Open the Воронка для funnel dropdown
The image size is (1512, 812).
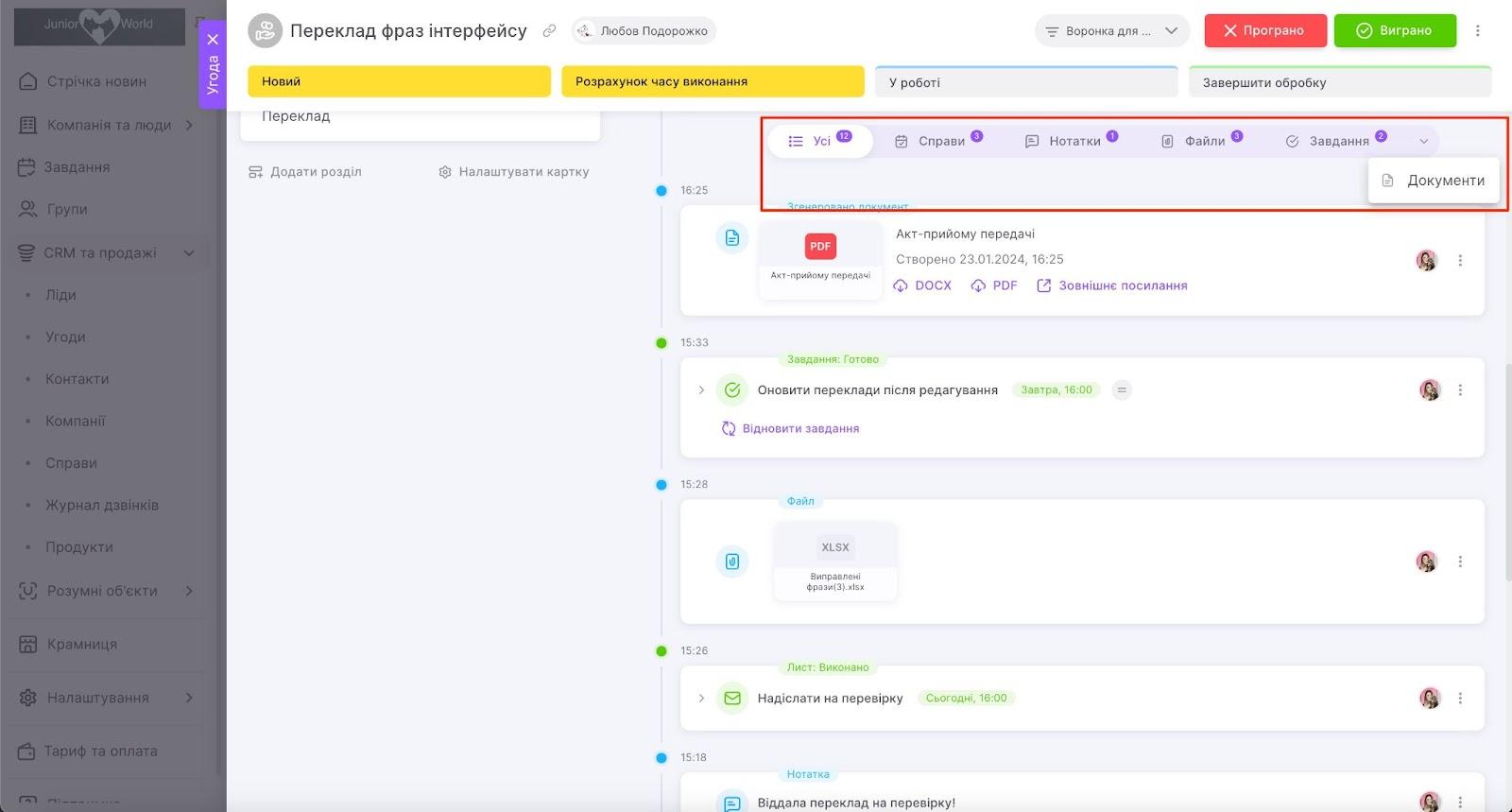tap(1111, 31)
